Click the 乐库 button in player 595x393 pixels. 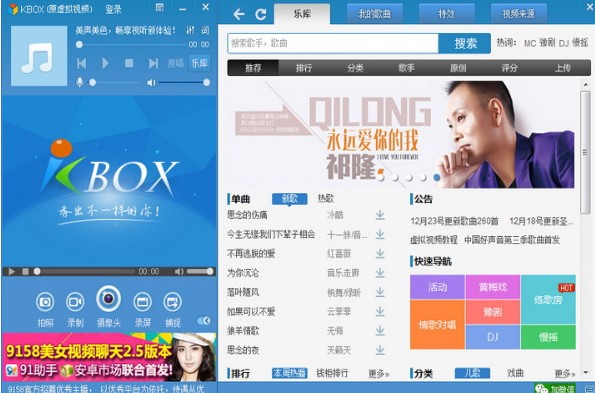199,63
